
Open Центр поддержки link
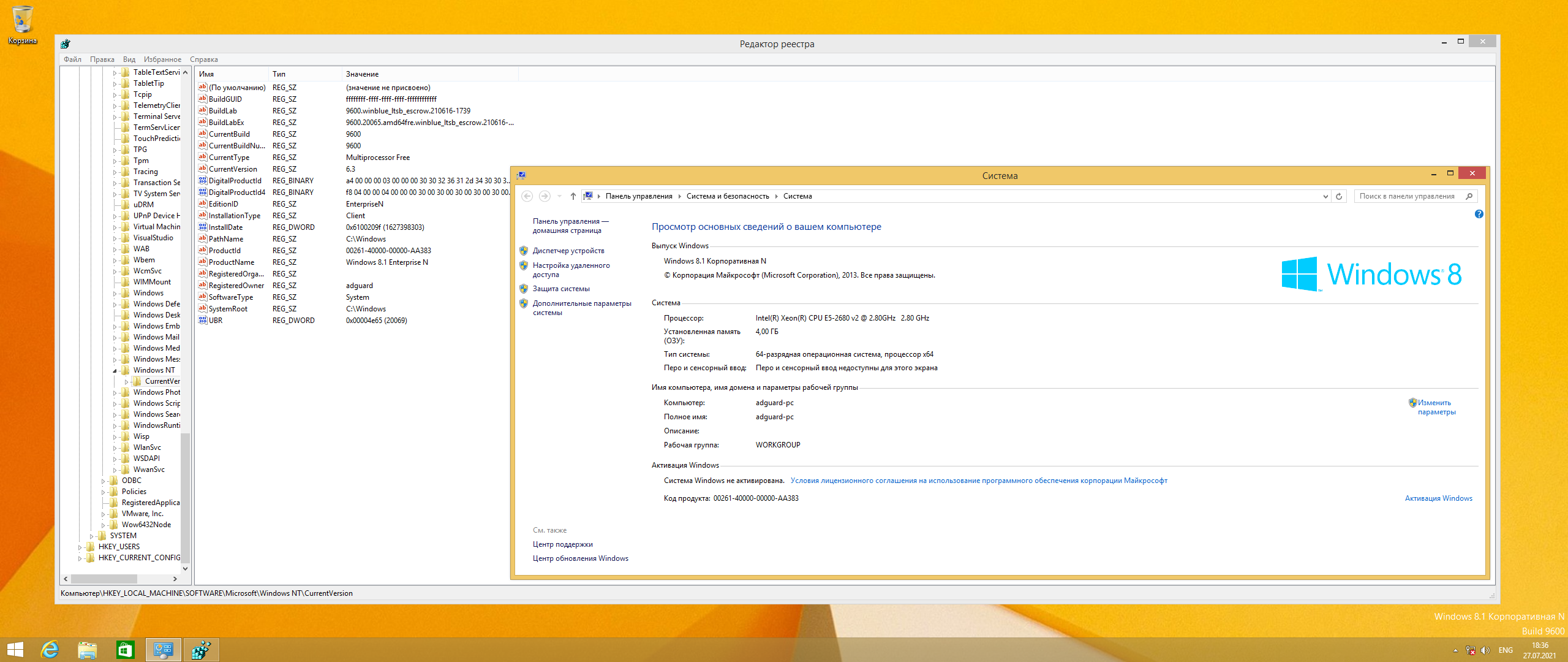point(562,544)
